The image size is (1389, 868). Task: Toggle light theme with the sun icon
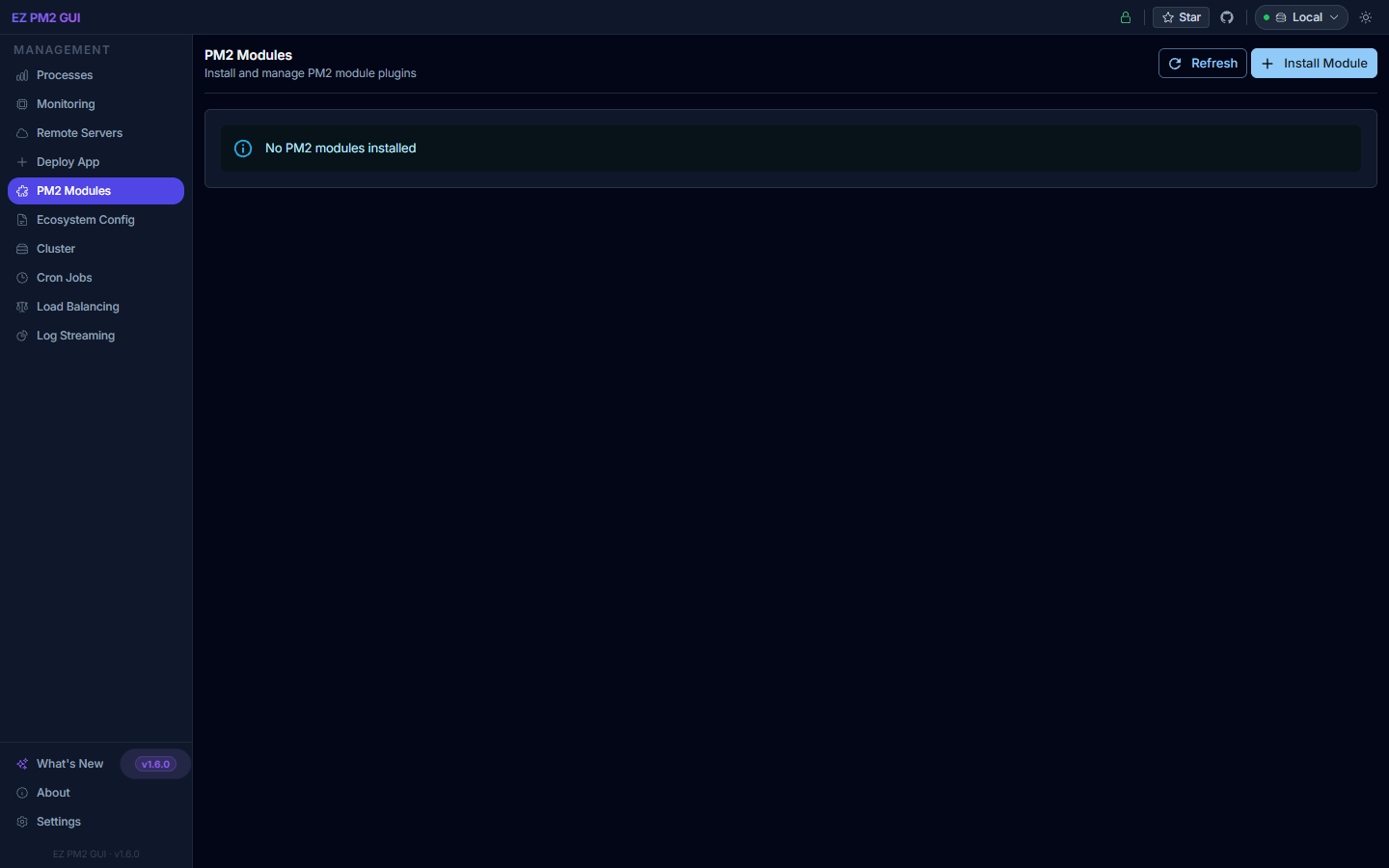pyautogui.click(x=1365, y=16)
